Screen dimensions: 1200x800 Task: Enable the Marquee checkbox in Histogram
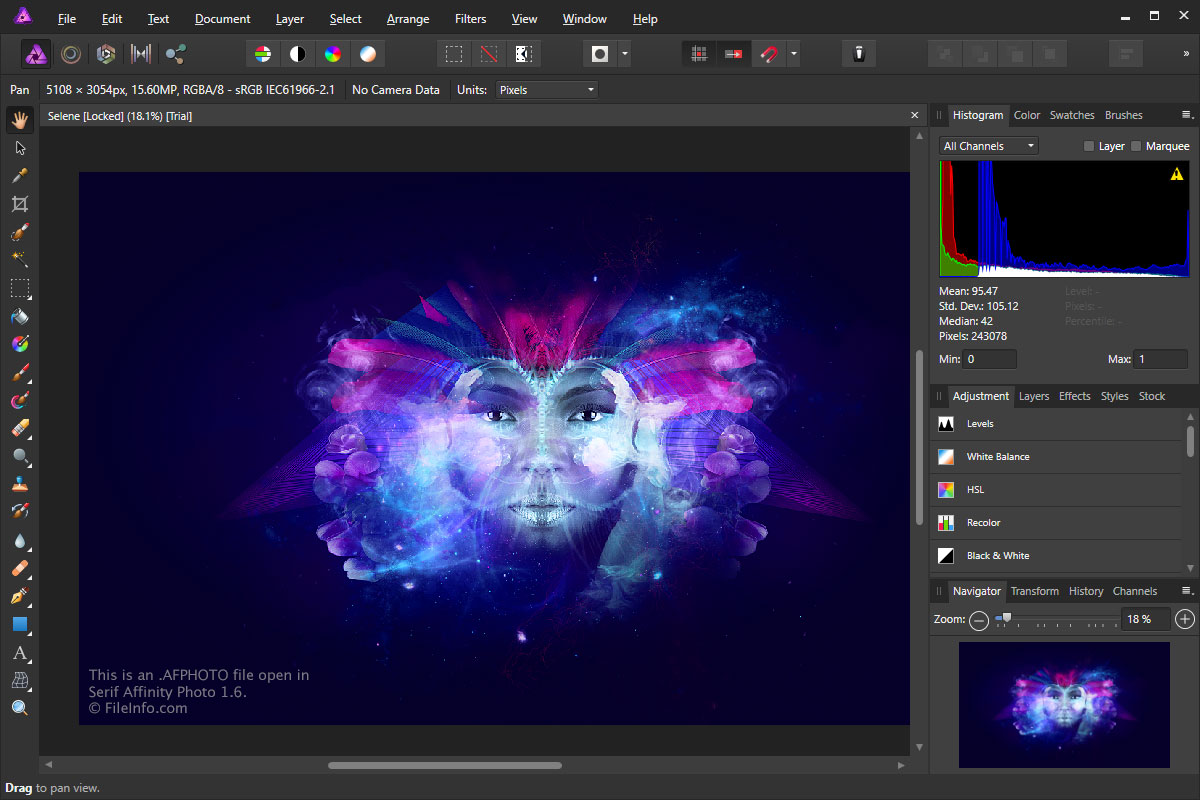click(x=1136, y=146)
